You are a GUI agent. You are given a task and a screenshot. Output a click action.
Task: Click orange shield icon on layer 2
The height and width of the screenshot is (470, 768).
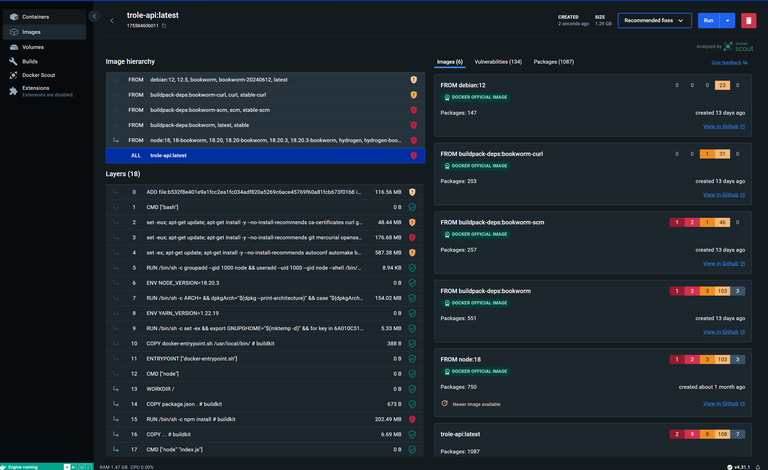click(x=412, y=222)
